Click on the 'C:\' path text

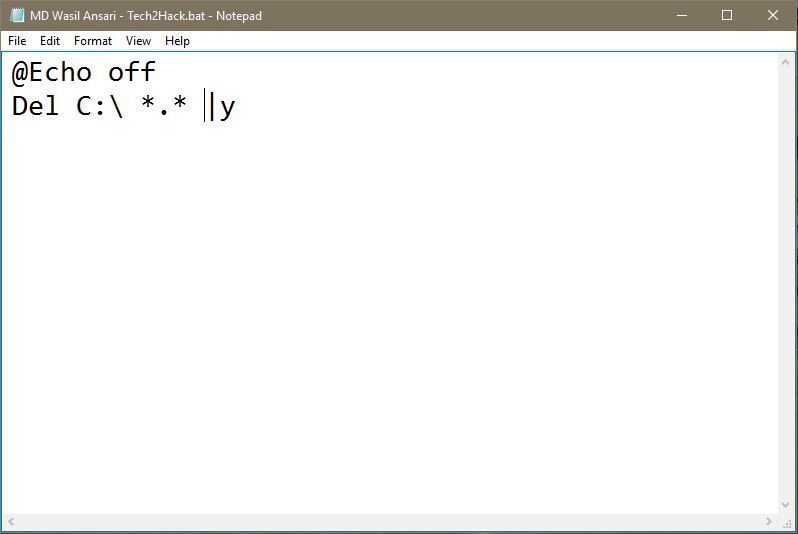click(100, 106)
